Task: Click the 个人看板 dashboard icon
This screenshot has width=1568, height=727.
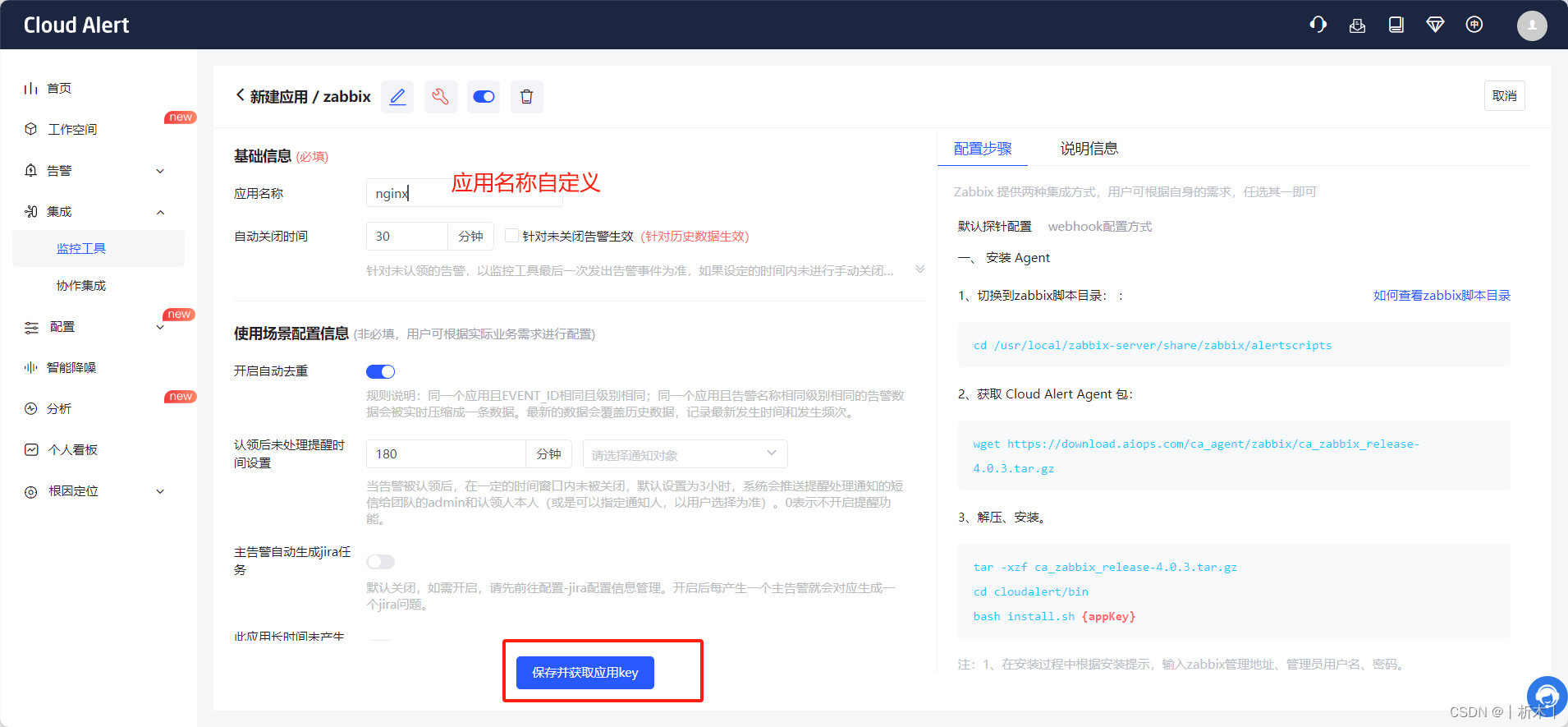Action: coord(31,449)
